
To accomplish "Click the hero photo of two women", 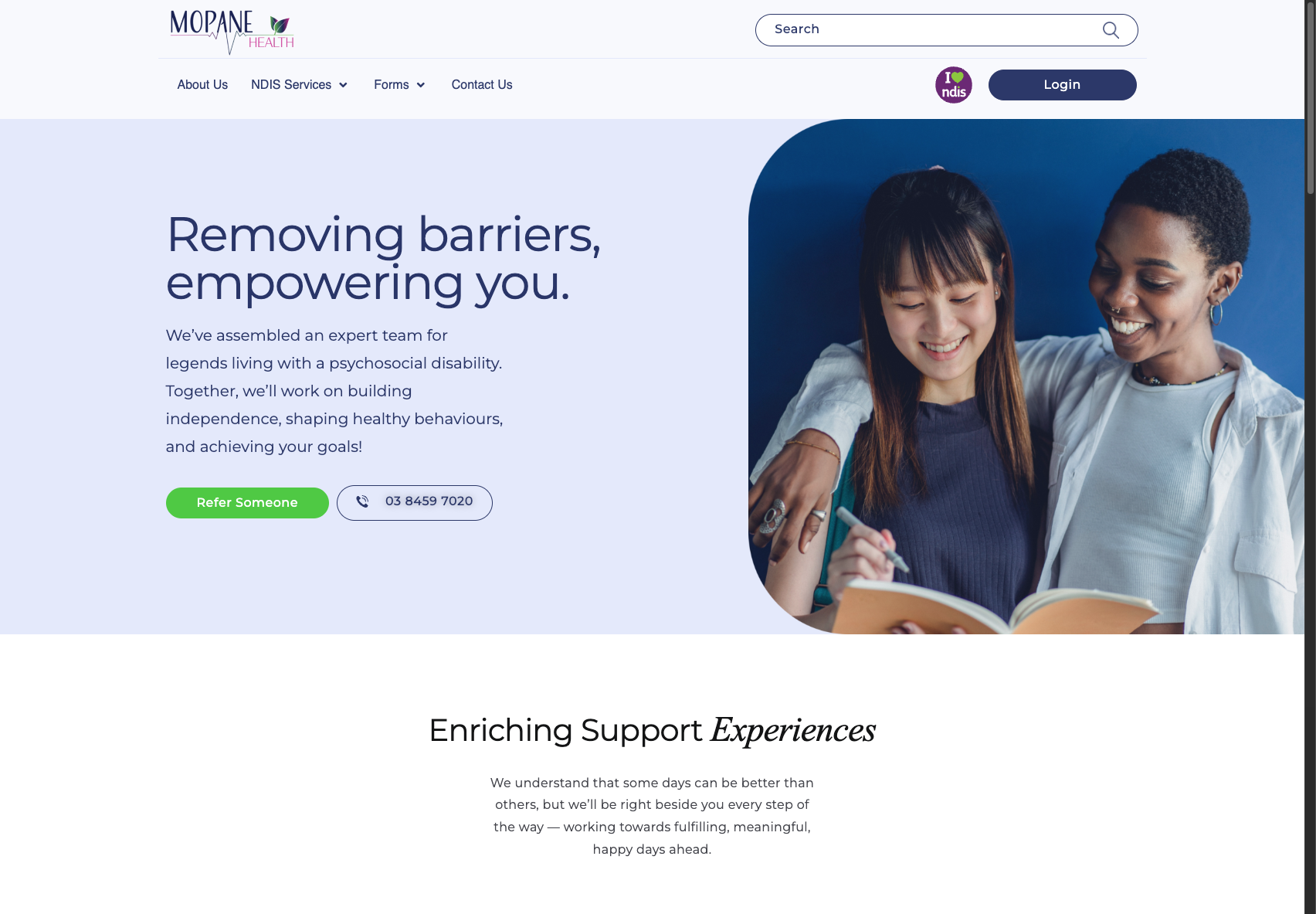I will pos(1026,376).
